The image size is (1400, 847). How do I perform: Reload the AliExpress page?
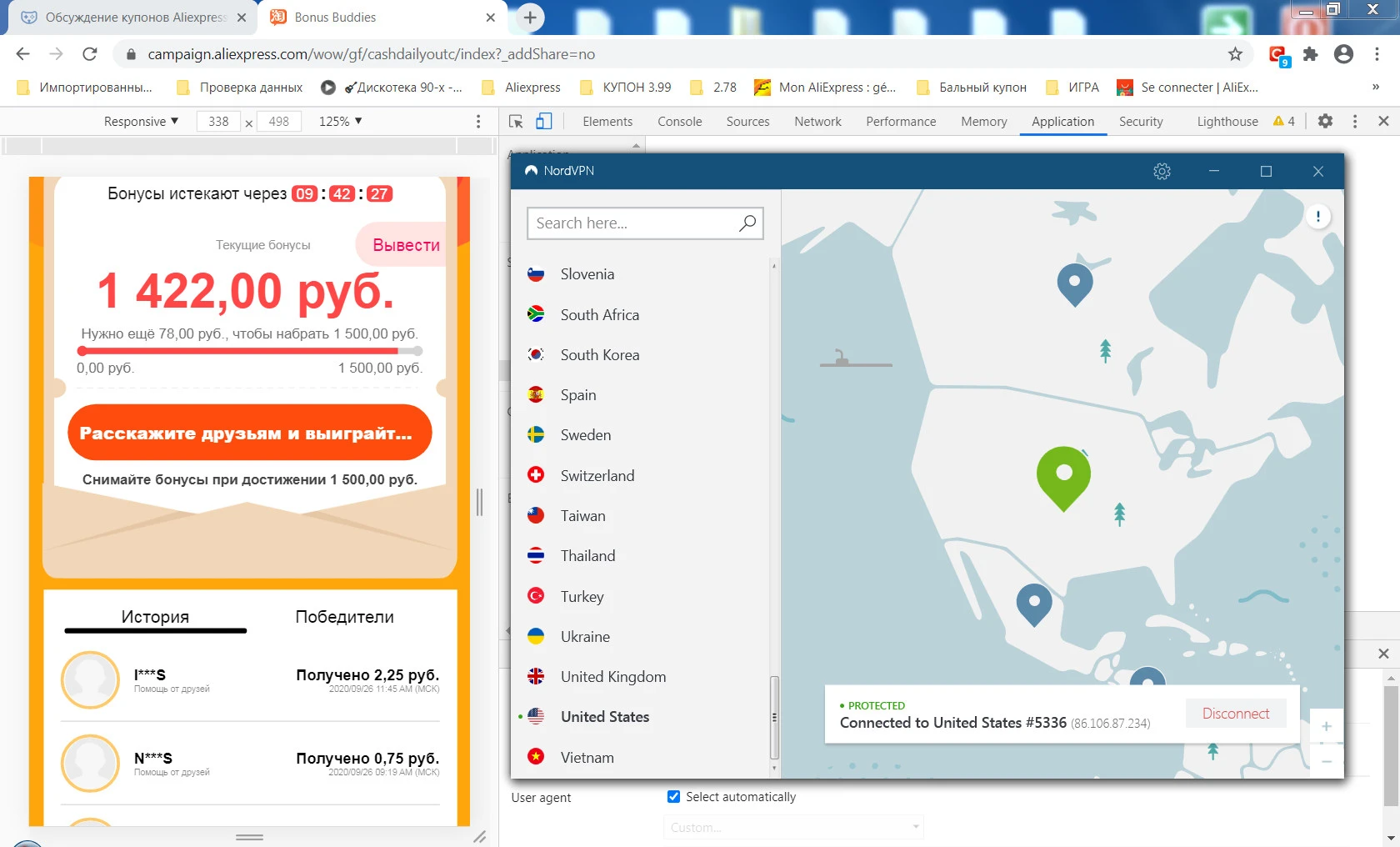(90, 54)
